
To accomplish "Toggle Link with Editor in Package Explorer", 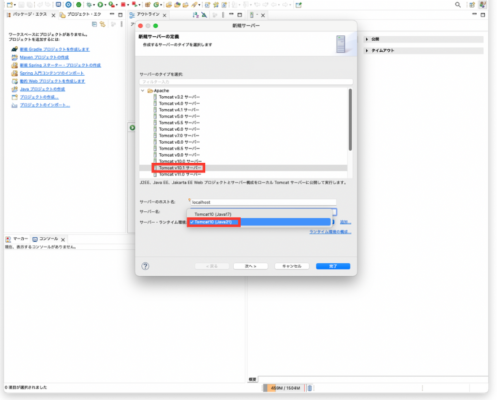I will pyautogui.click(x=103, y=24).
